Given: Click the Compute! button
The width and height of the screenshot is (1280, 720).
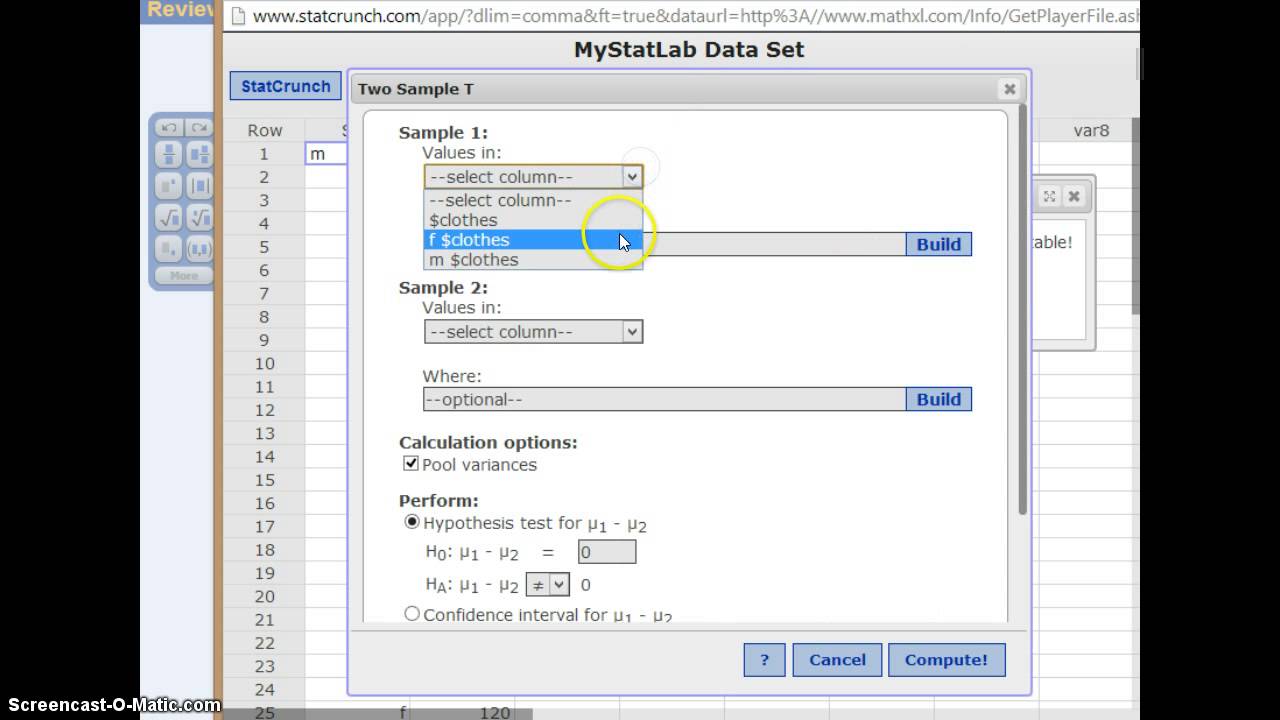Looking at the screenshot, I should coord(946,660).
